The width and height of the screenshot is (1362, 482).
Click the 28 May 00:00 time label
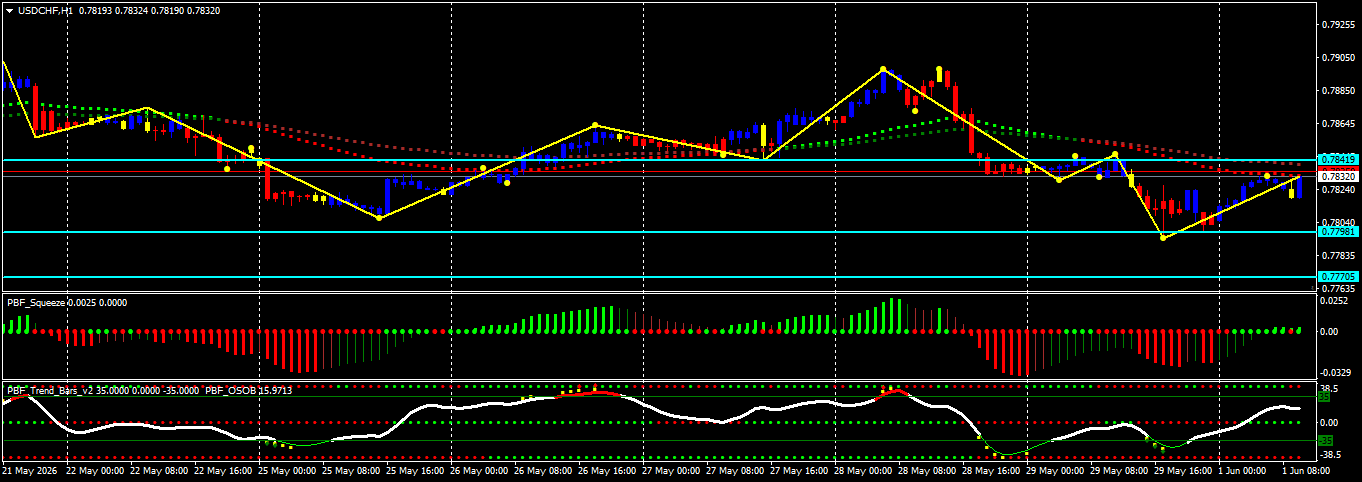coord(864,470)
